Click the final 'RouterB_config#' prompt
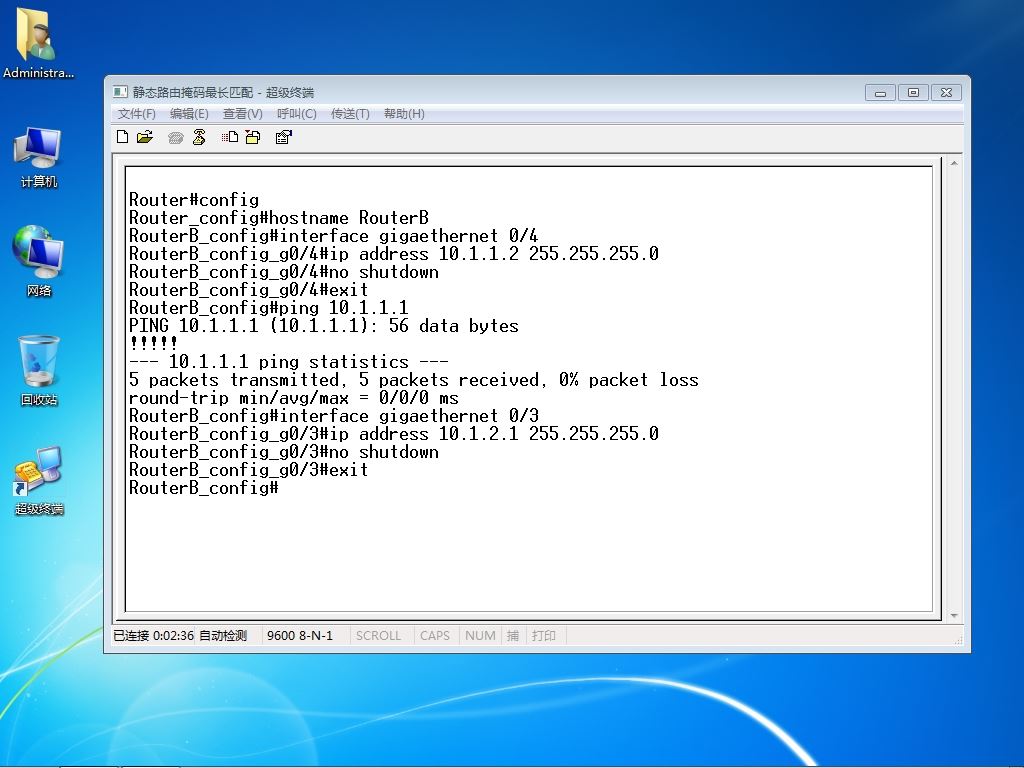The height and width of the screenshot is (768, 1024). click(x=204, y=488)
